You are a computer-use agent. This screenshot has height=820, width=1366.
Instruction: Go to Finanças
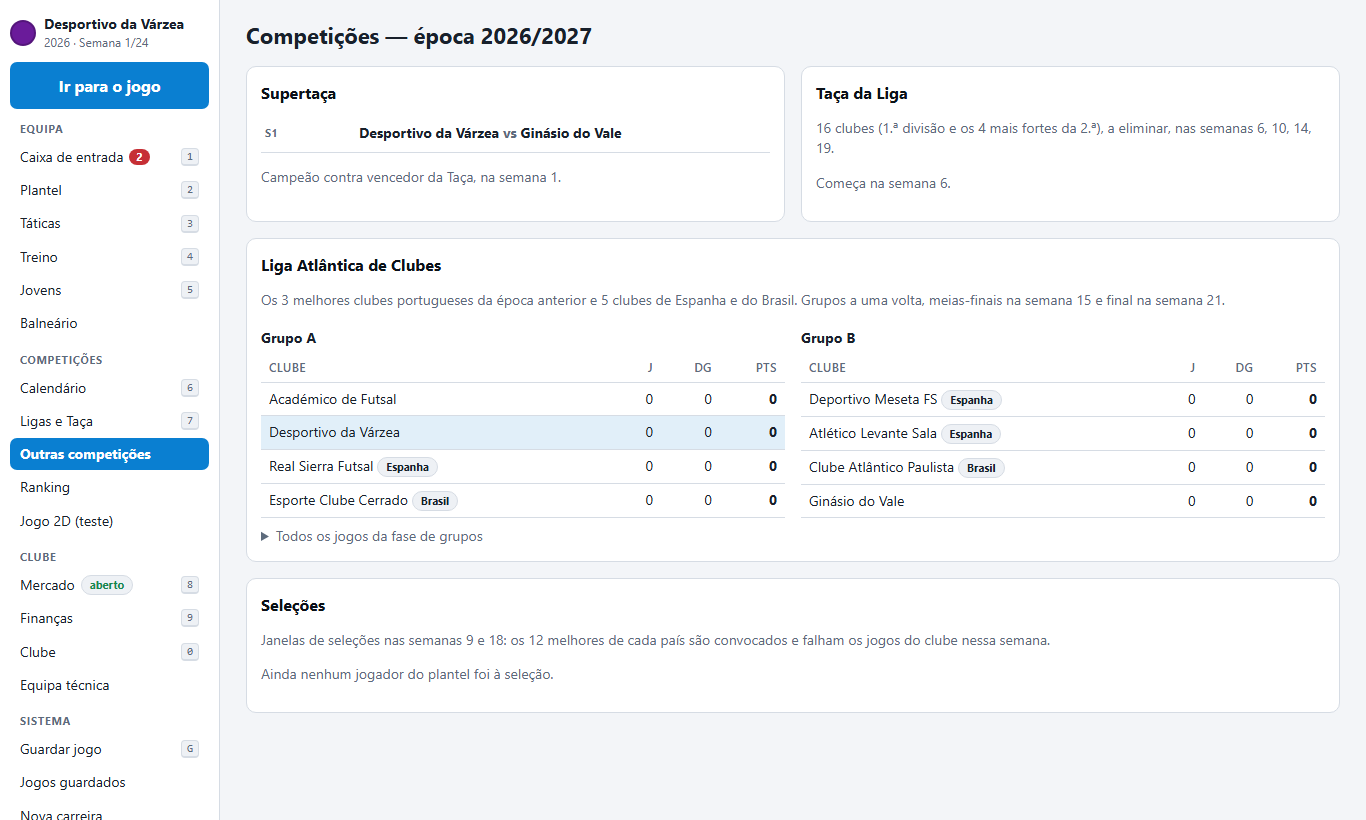(109, 618)
